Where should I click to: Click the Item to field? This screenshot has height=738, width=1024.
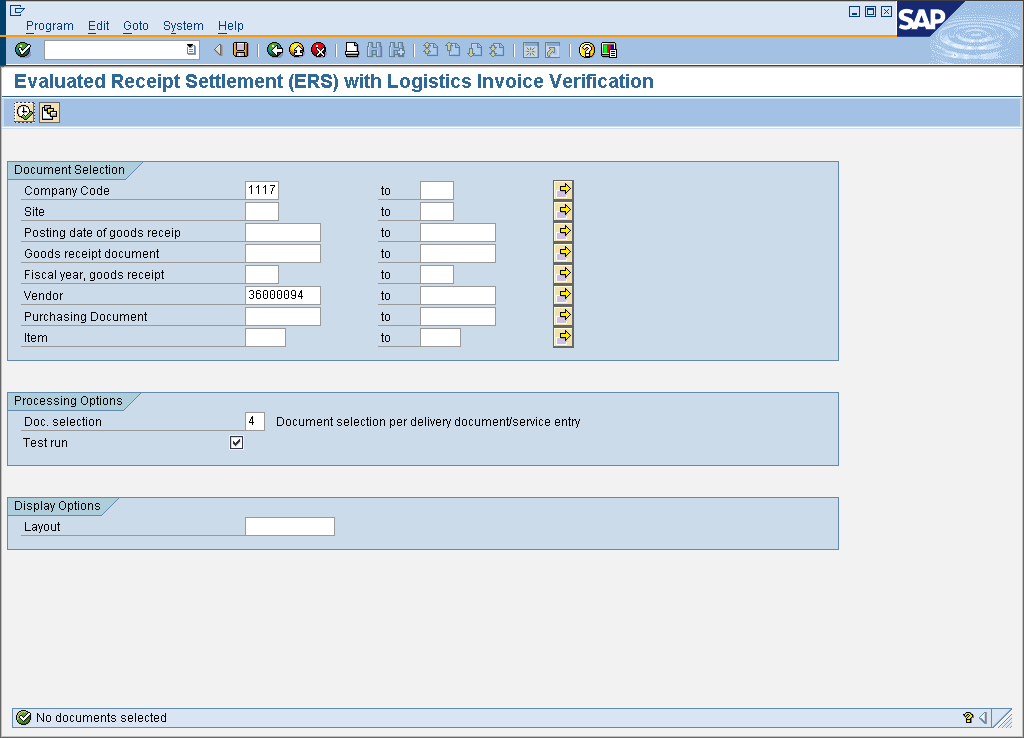click(440, 337)
